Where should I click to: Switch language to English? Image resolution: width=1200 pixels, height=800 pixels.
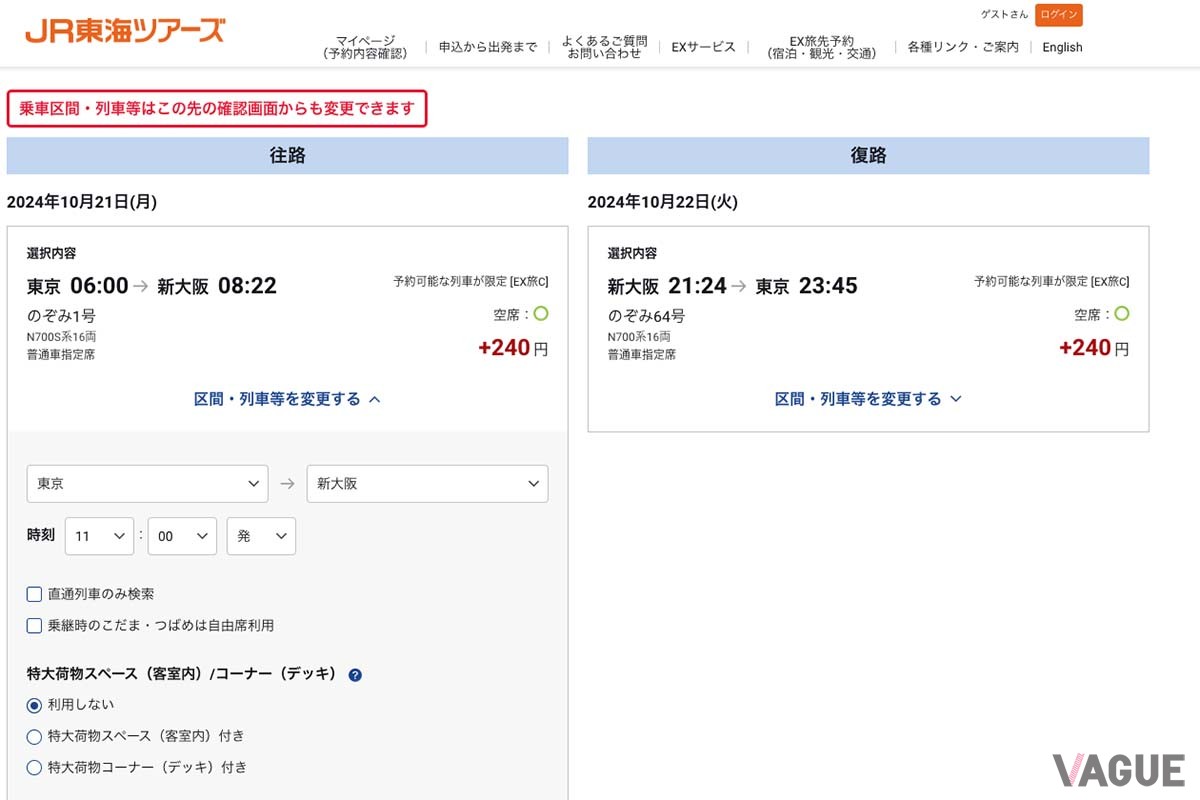1062,47
